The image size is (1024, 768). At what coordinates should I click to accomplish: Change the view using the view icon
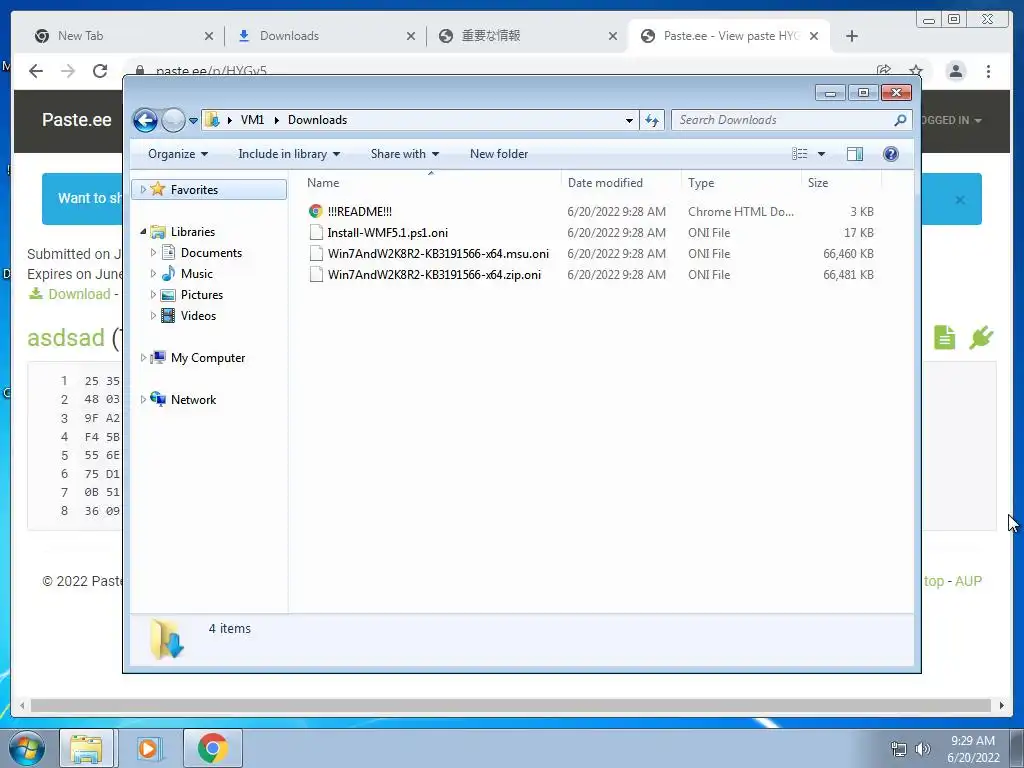799,154
